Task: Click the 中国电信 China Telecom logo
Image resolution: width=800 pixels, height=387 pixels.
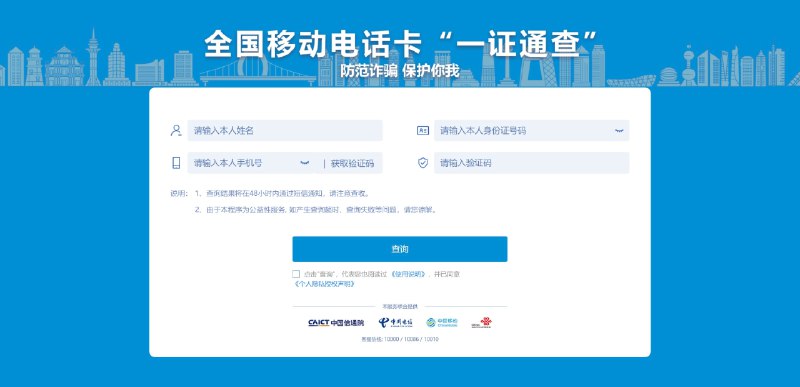Action: tap(395, 322)
